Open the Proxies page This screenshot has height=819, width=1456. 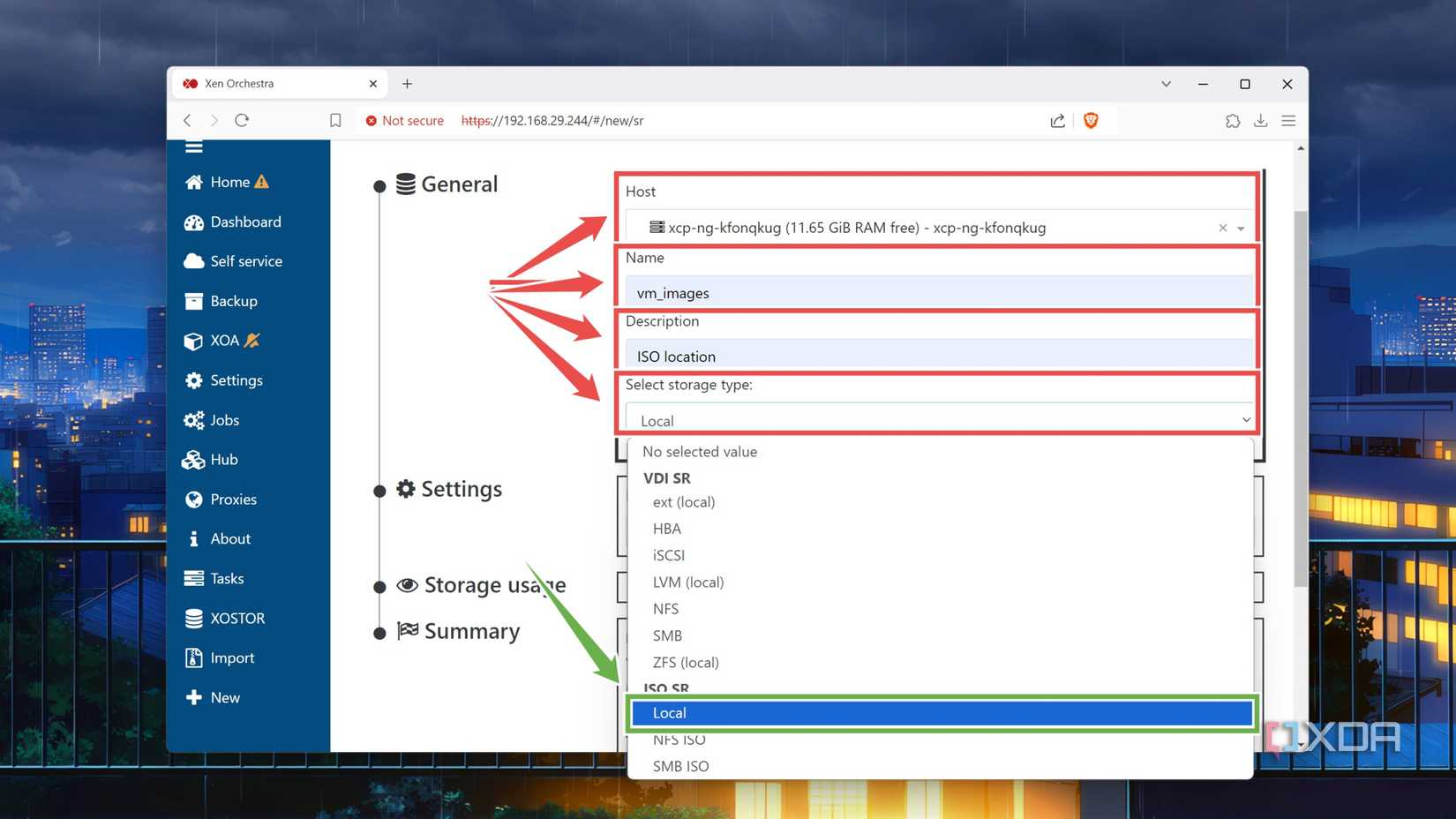click(234, 499)
